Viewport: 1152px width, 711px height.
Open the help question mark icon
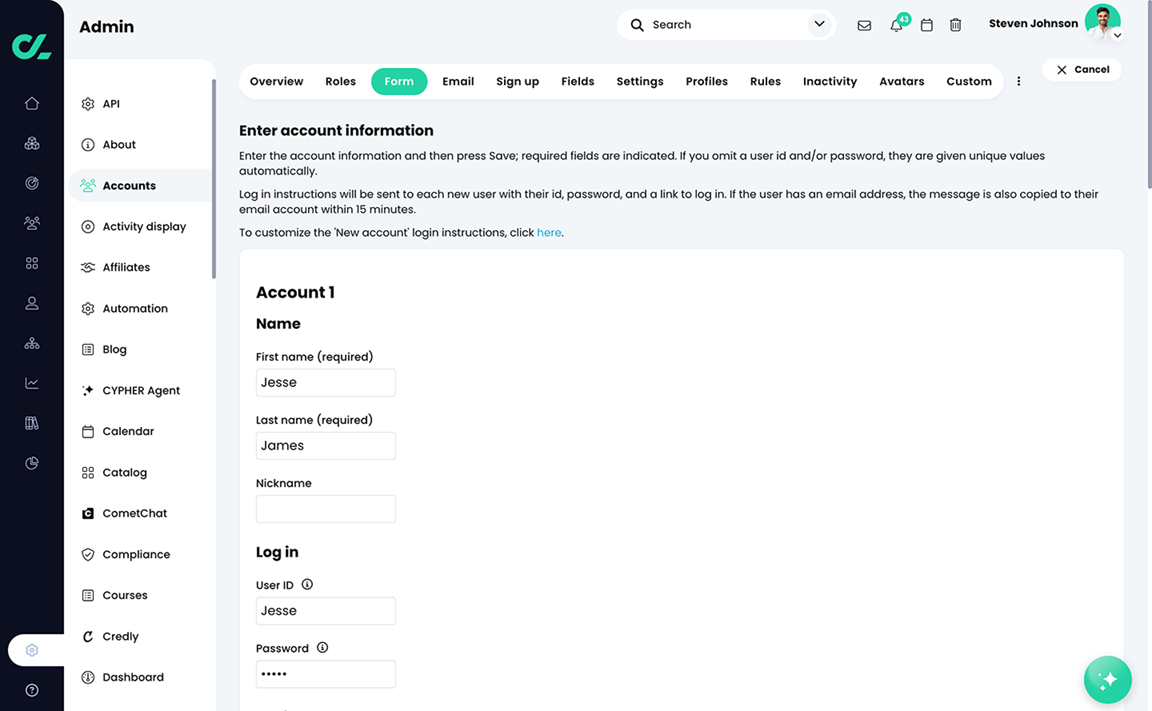tap(32, 690)
